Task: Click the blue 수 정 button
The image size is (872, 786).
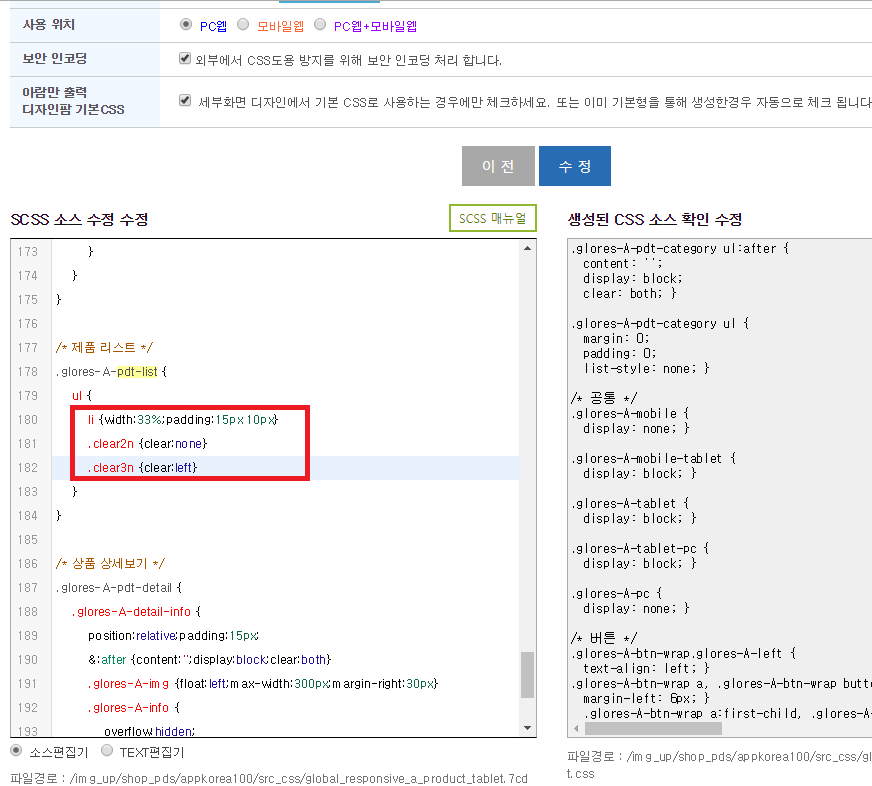Action: pyautogui.click(x=574, y=166)
